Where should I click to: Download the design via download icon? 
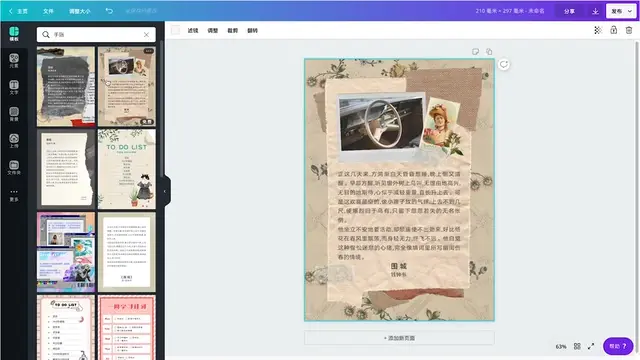(595, 11)
